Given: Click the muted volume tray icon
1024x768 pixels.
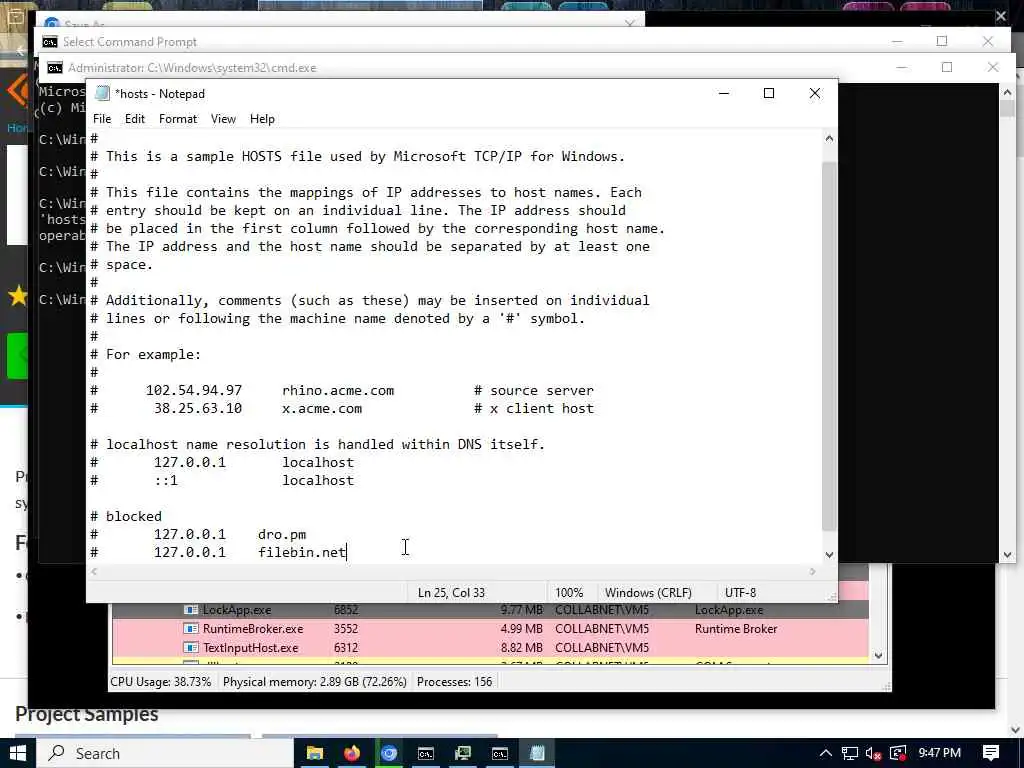Looking at the screenshot, I should click(873, 754).
